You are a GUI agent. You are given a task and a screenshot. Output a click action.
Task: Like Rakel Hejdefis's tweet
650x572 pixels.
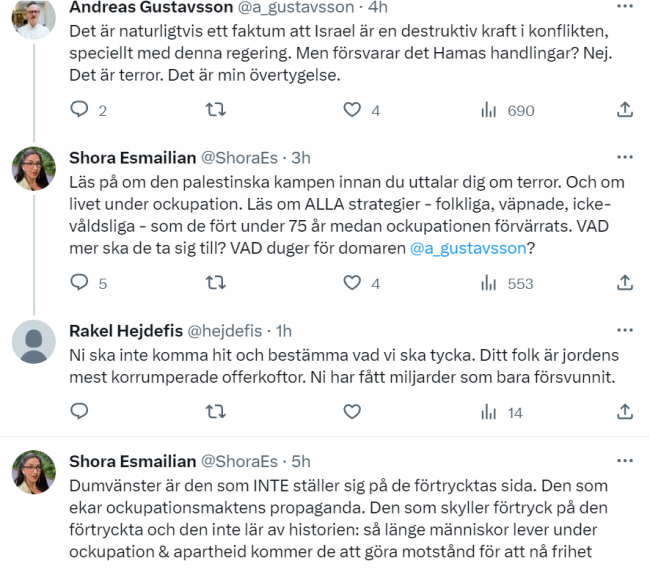pos(351,411)
